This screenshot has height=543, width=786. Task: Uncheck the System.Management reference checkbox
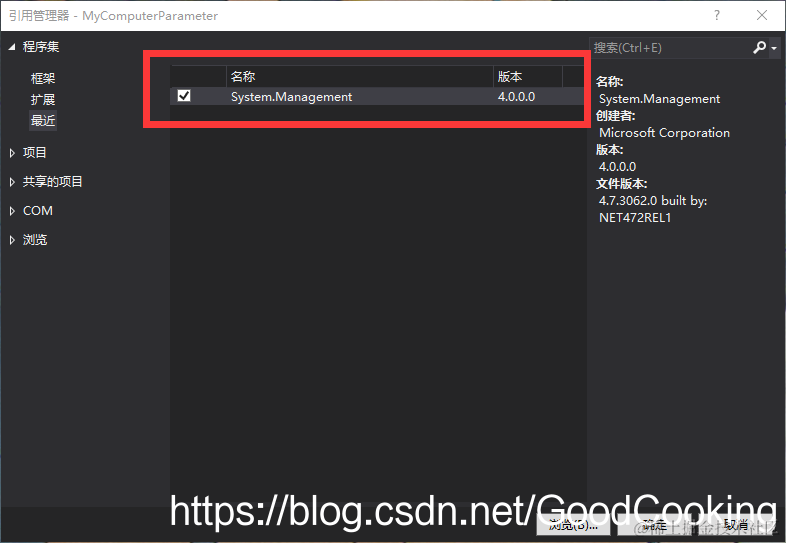[184, 95]
